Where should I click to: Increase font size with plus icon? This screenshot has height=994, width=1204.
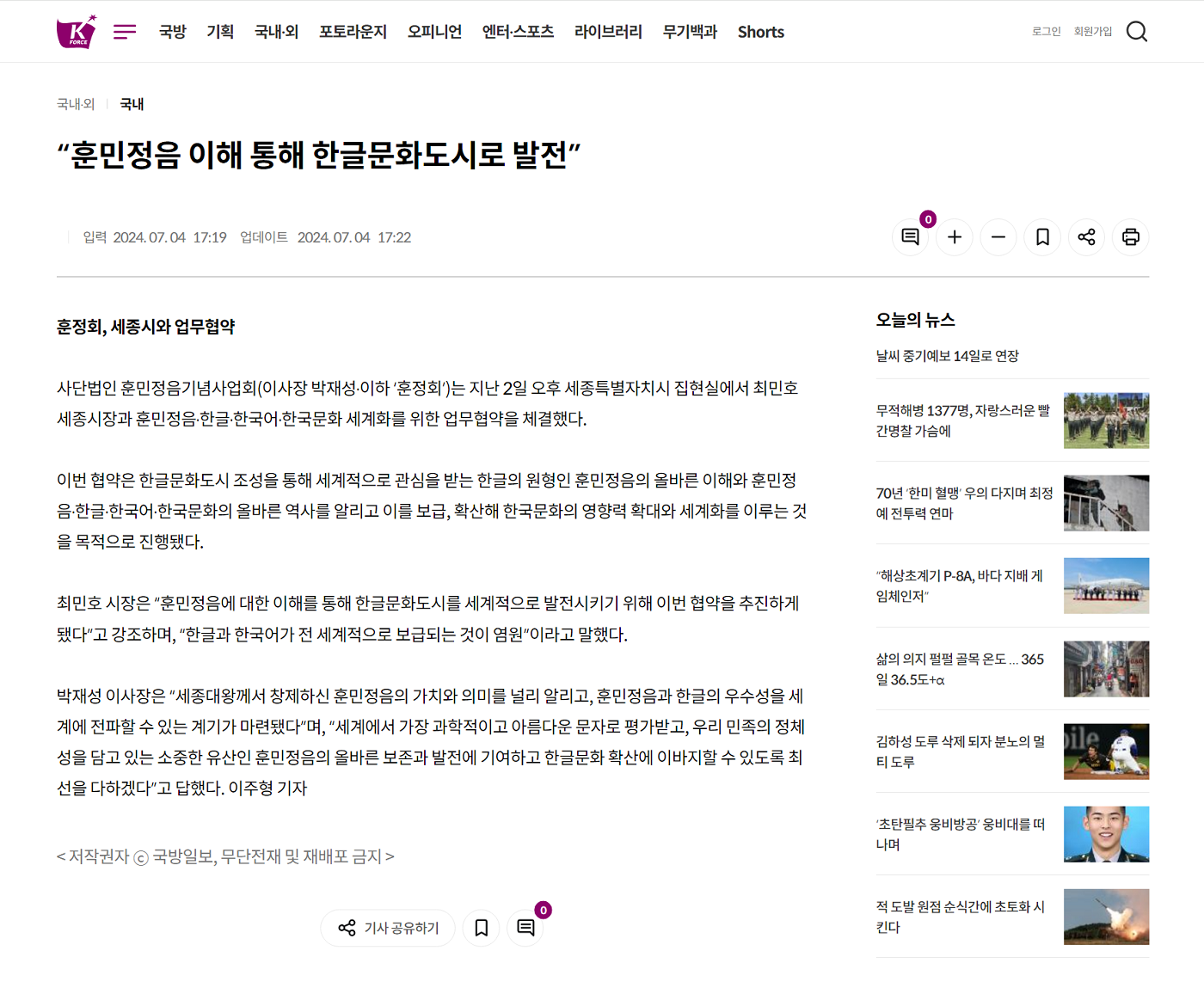click(x=955, y=237)
